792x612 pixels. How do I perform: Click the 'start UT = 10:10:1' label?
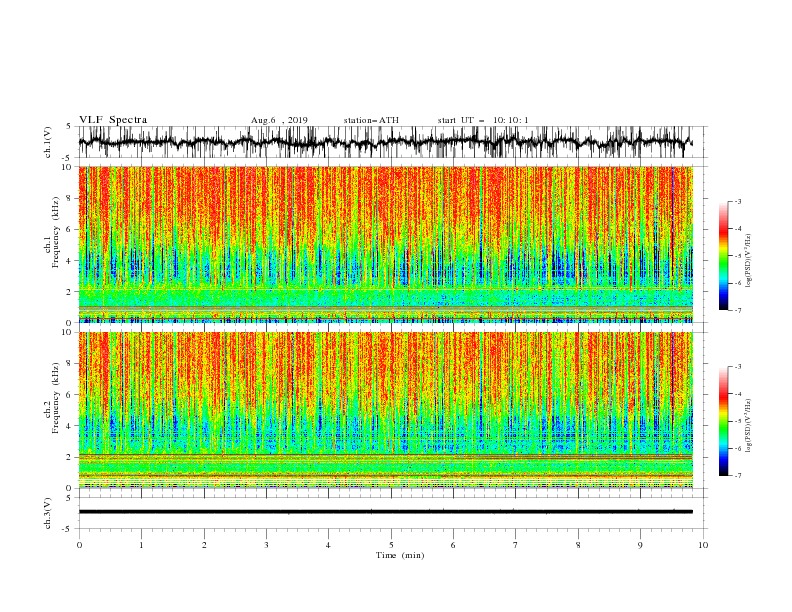pyautogui.click(x=483, y=120)
